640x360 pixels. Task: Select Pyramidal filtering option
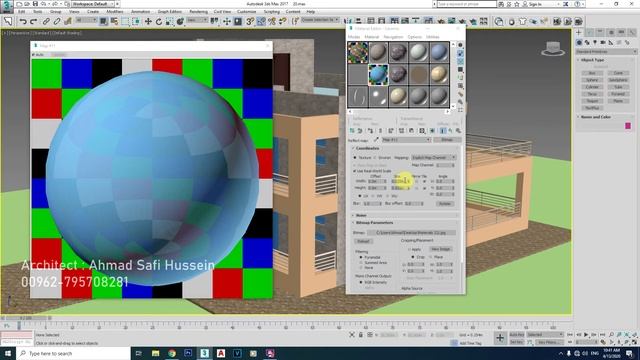coord(361,258)
